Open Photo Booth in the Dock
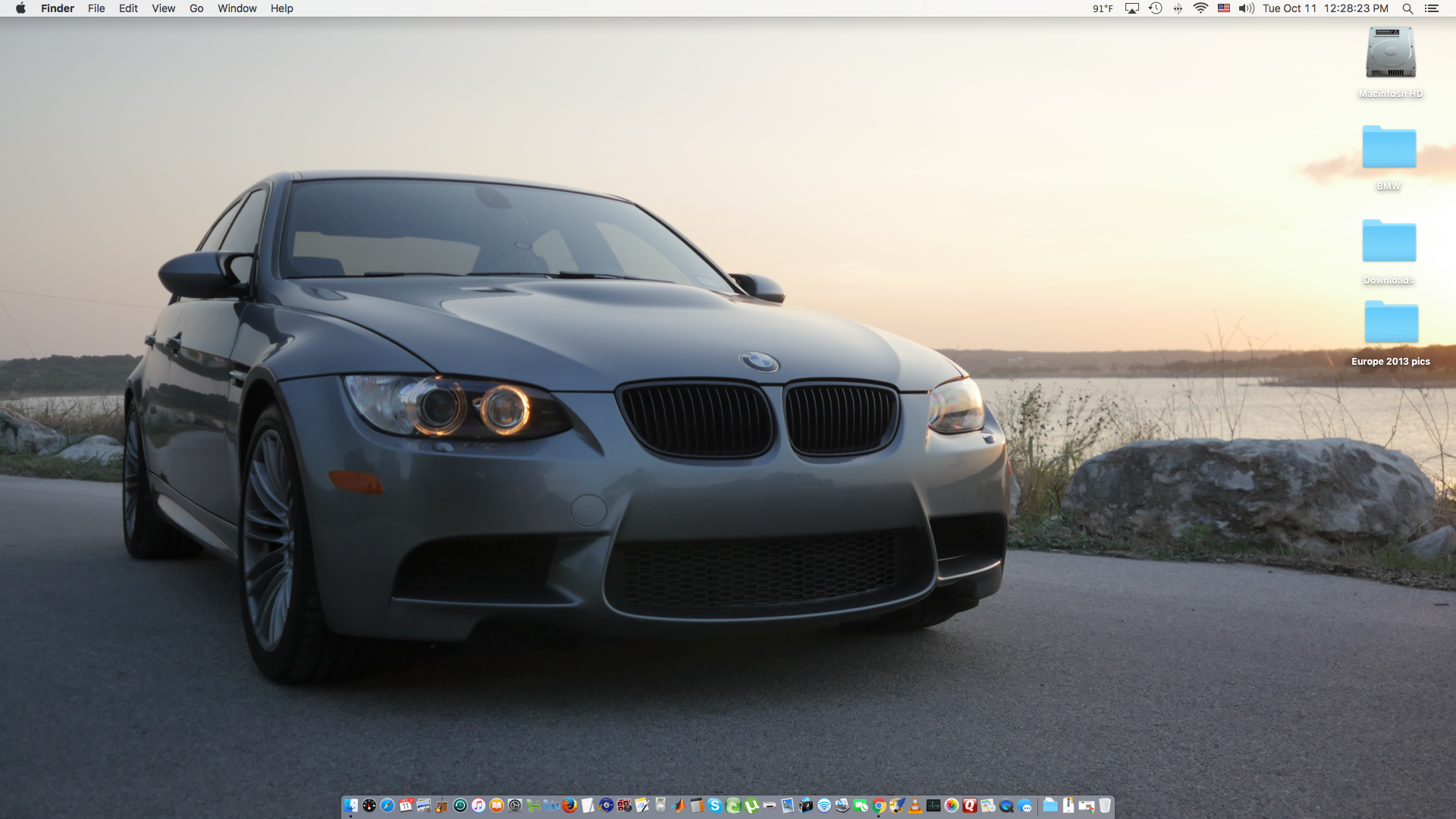 (624, 805)
